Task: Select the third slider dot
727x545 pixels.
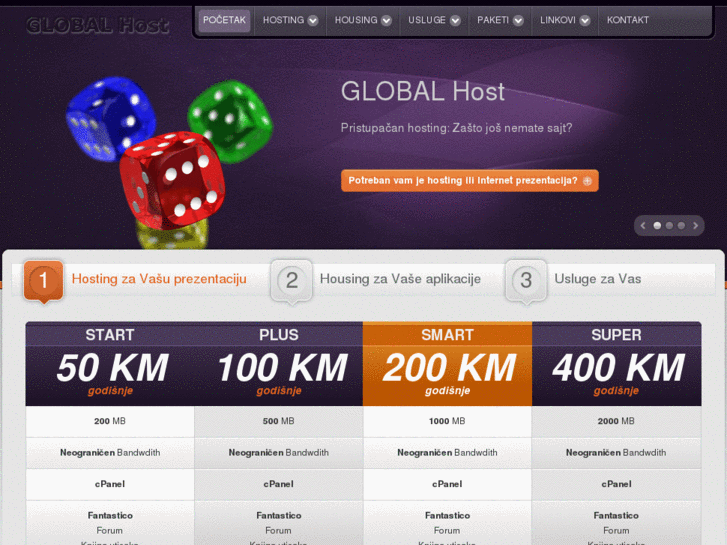Action: [681, 225]
